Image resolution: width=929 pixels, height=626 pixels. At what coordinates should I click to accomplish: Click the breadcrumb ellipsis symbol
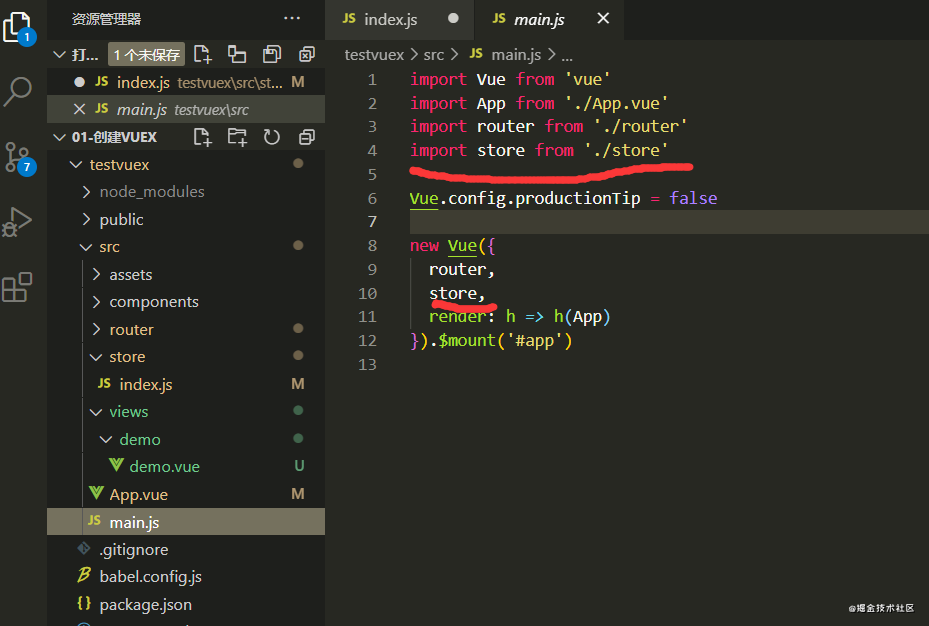coord(567,56)
